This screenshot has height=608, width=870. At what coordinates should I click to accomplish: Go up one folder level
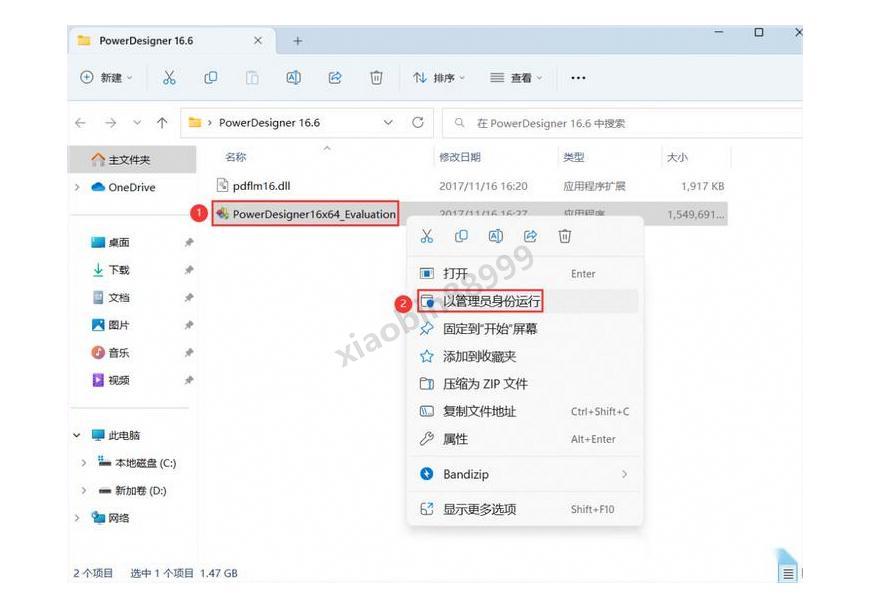(x=162, y=123)
